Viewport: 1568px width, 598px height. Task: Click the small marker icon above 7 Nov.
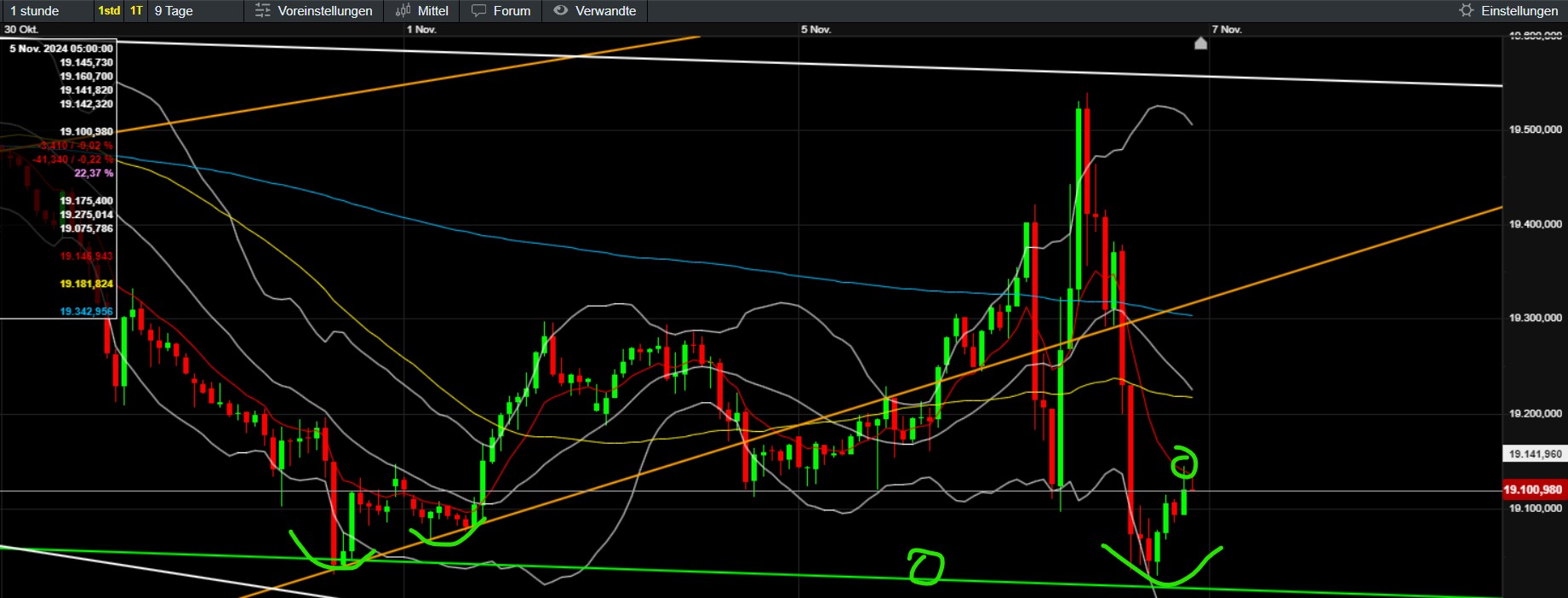(x=1200, y=43)
